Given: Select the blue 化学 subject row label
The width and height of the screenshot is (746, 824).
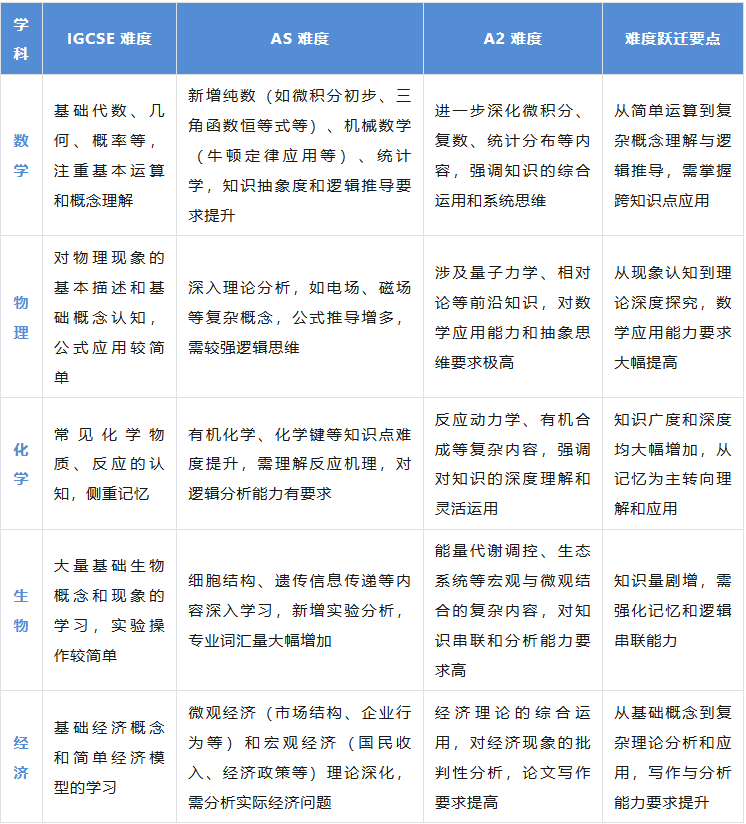Looking at the screenshot, I should pos(21,464).
